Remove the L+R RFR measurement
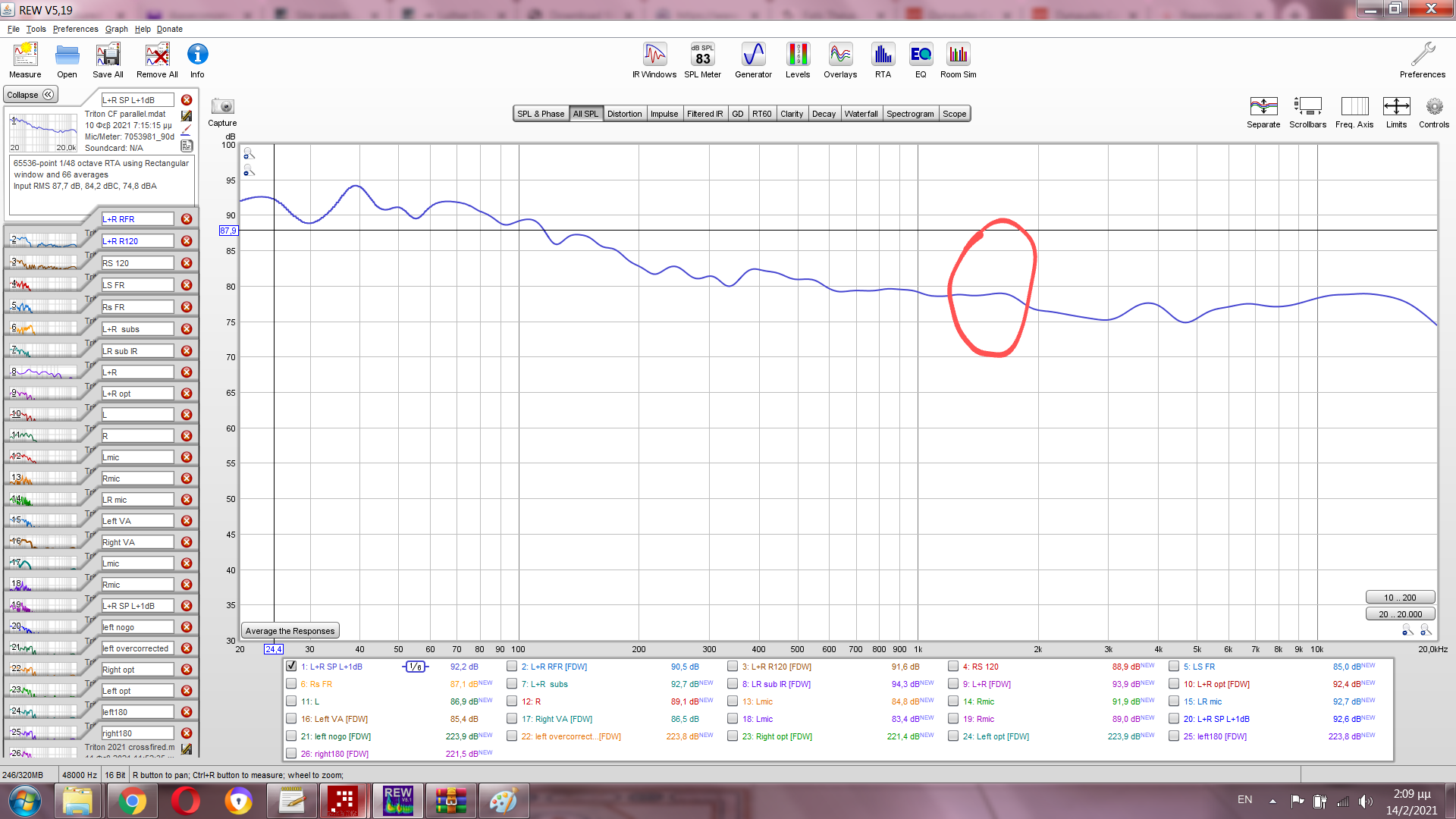The height and width of the screenshot is (819, 1456). 187,219
